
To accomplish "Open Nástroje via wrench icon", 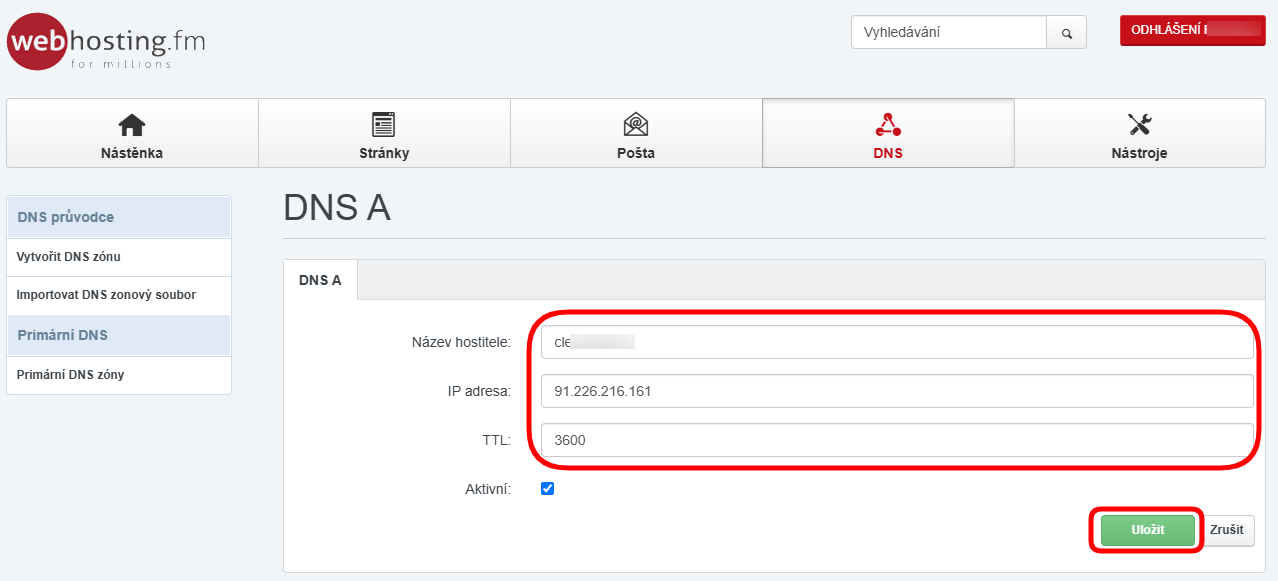I will [x=1139, y=125].
